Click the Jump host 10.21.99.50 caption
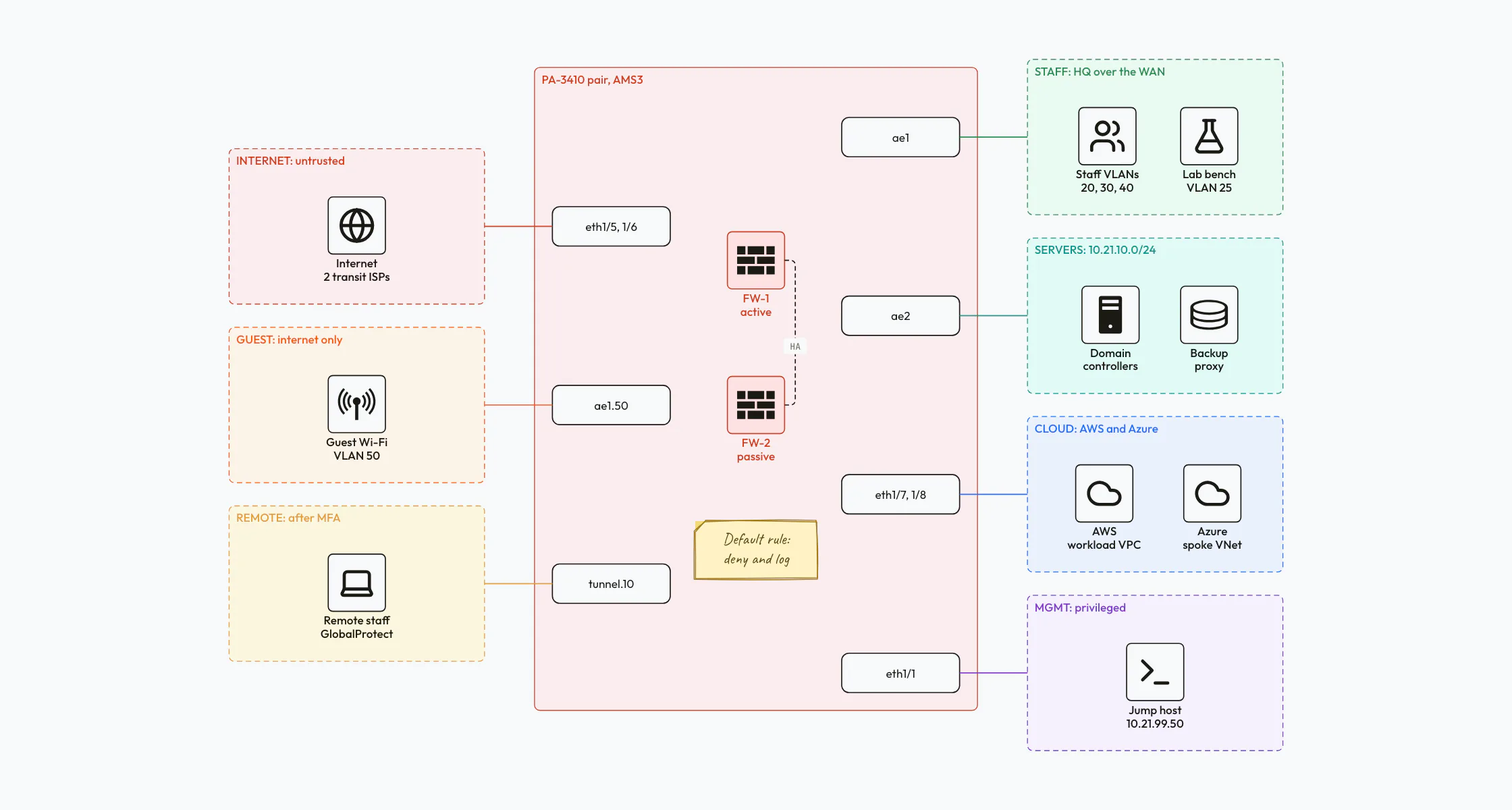Image resolution: width=1512 pixels, height=810 pixels. pyautogui.click(x=1155, y=717)
